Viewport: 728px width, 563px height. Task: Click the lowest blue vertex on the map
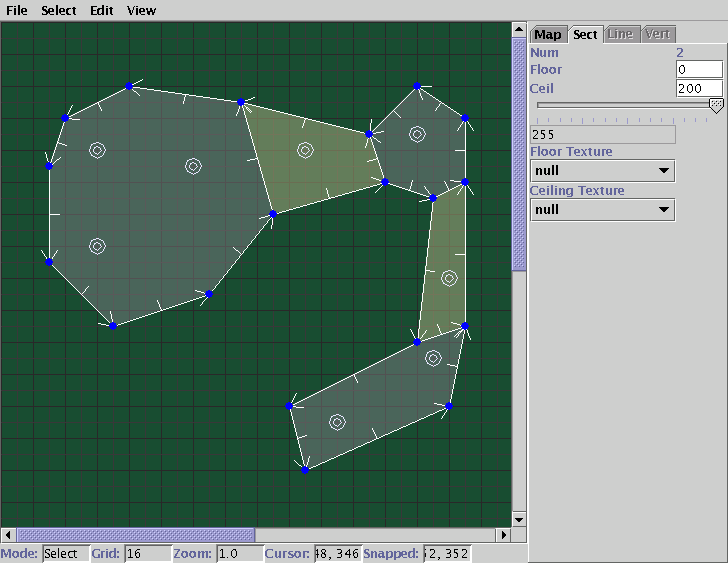coord(305,469)
